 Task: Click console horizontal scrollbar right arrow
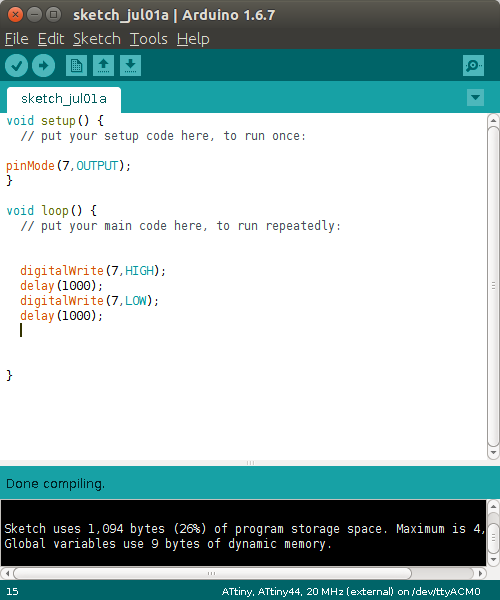coord(480,573)
